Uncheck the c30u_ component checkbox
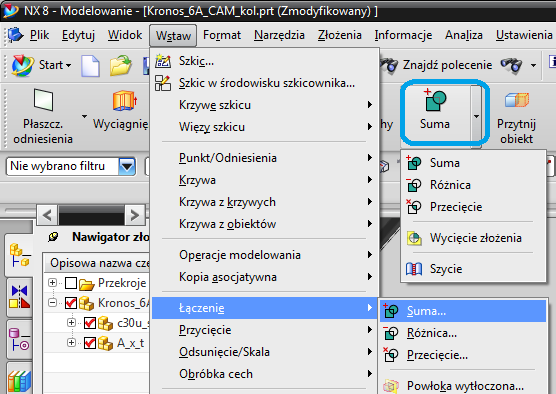 coord(90,323)
